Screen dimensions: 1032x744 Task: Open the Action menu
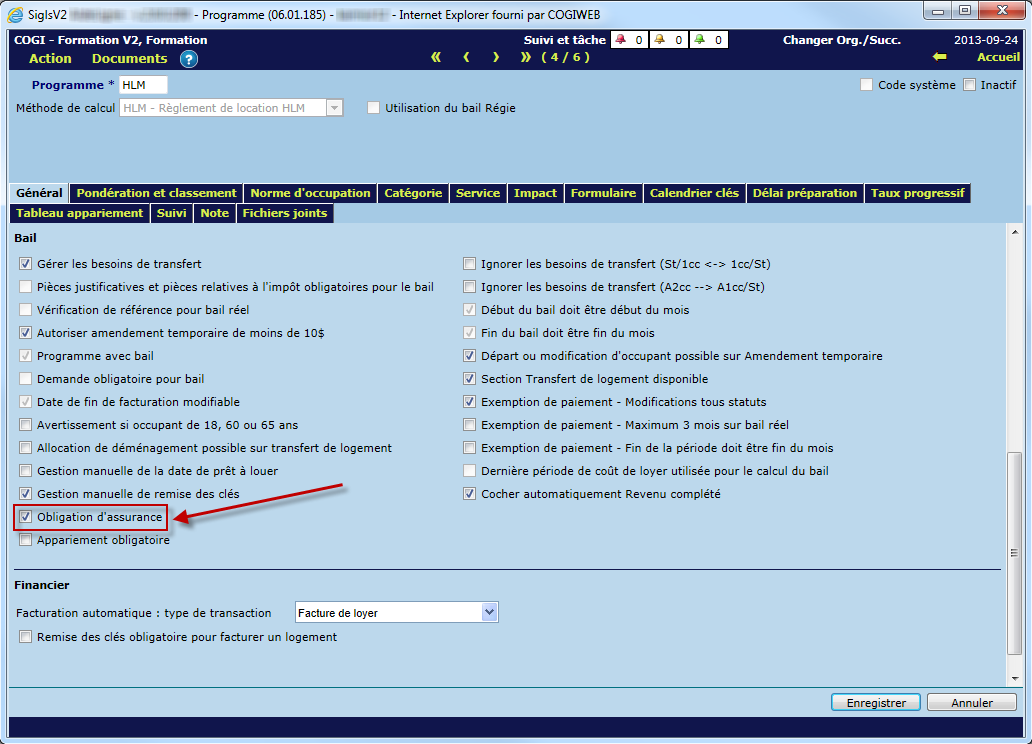[50, 59]
